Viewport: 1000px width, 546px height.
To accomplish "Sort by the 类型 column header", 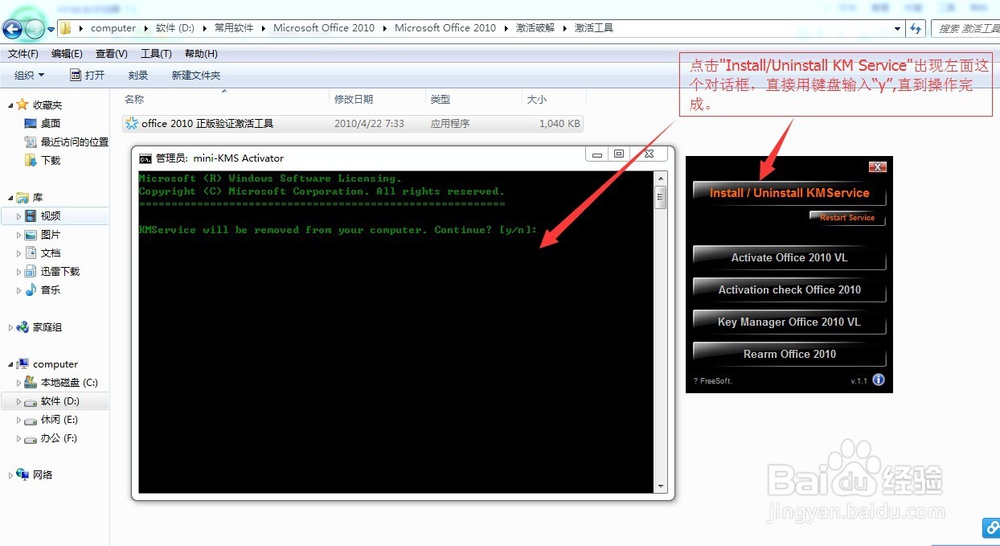I will pyautogui.click(x=440, y=99).
